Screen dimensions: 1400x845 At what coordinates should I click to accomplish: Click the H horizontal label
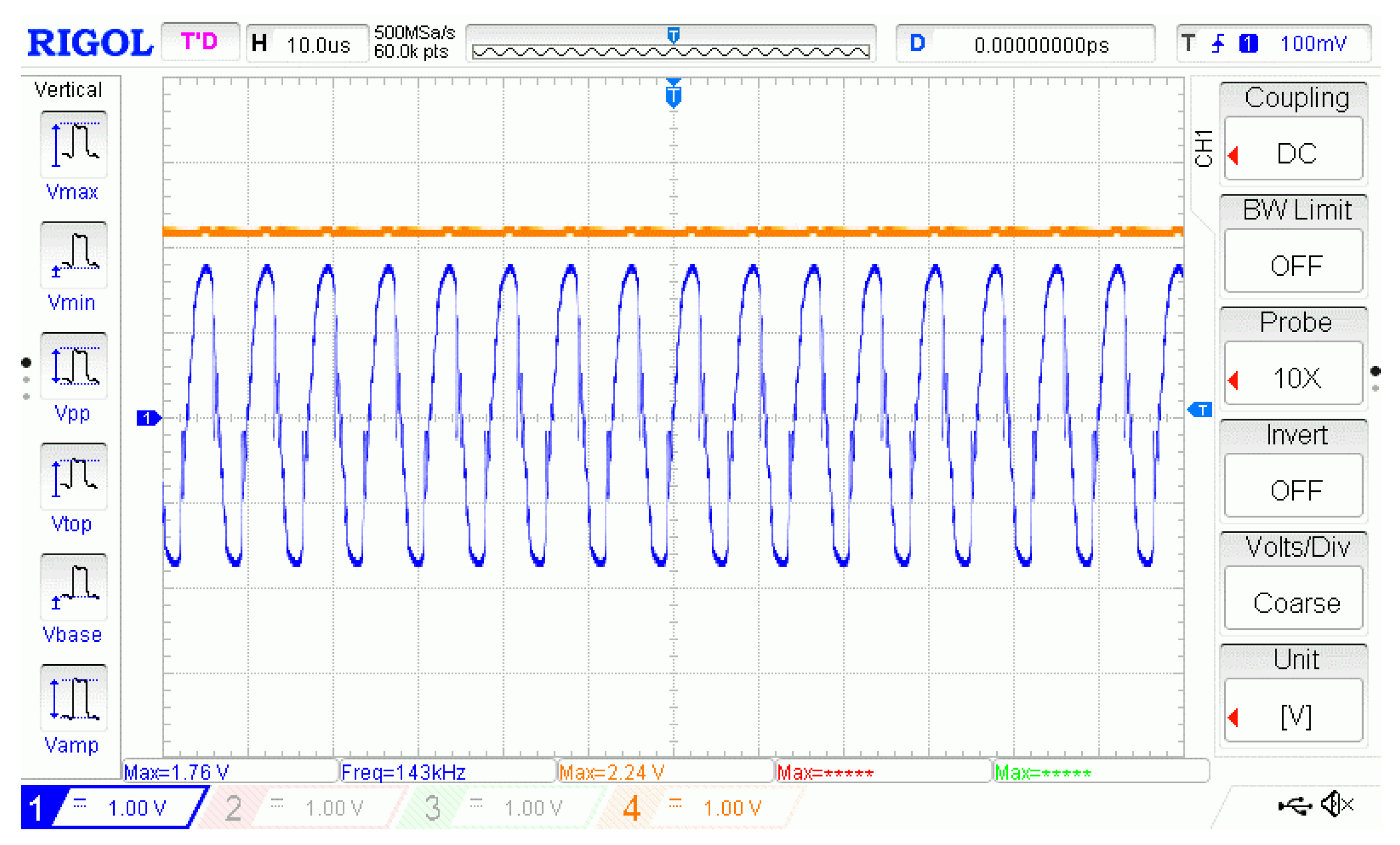coord(259,43)
